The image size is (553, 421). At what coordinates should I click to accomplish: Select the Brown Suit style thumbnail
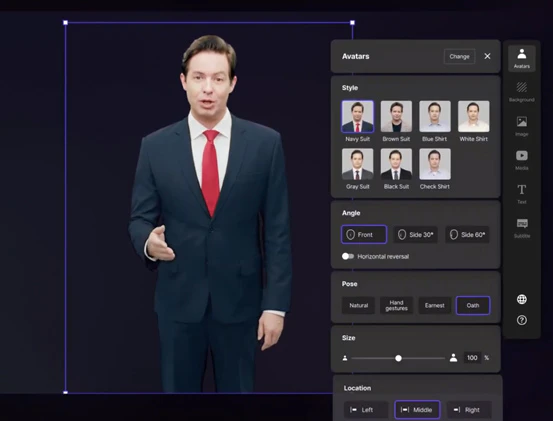pos(396,117)
